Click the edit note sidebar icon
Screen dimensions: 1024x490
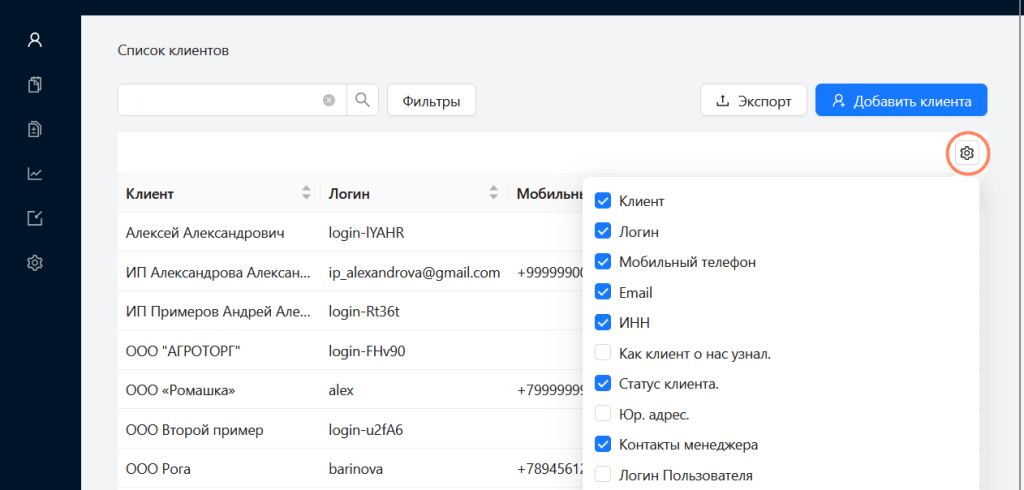(x=35, y=218)
